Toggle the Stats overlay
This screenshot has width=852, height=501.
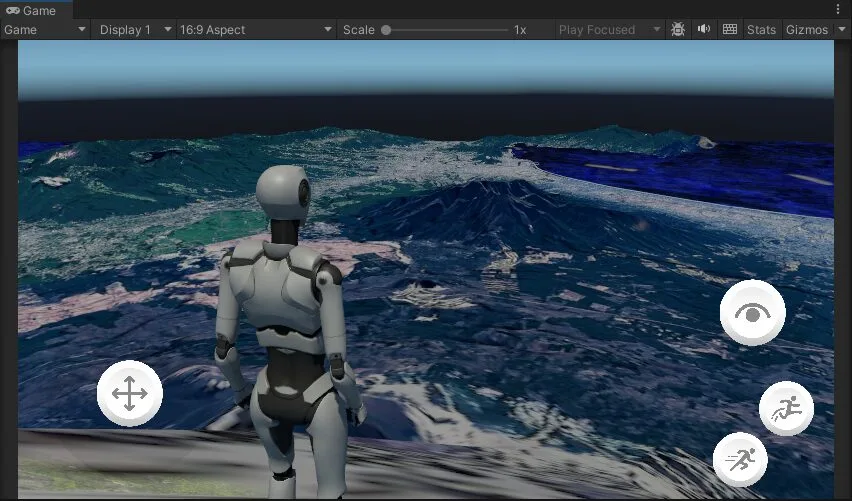[x=761, y=30]
